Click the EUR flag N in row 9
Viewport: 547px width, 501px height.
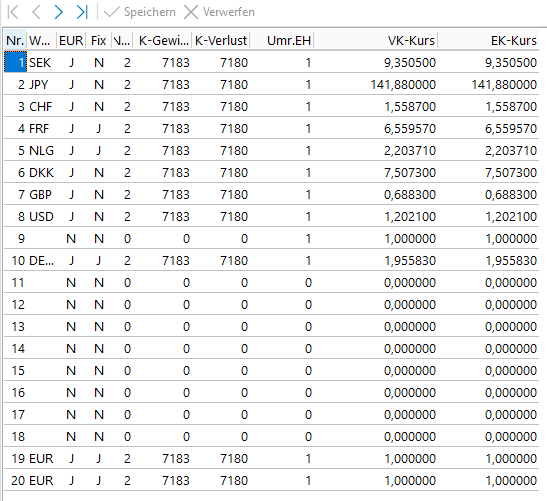[x=71, y=239]
